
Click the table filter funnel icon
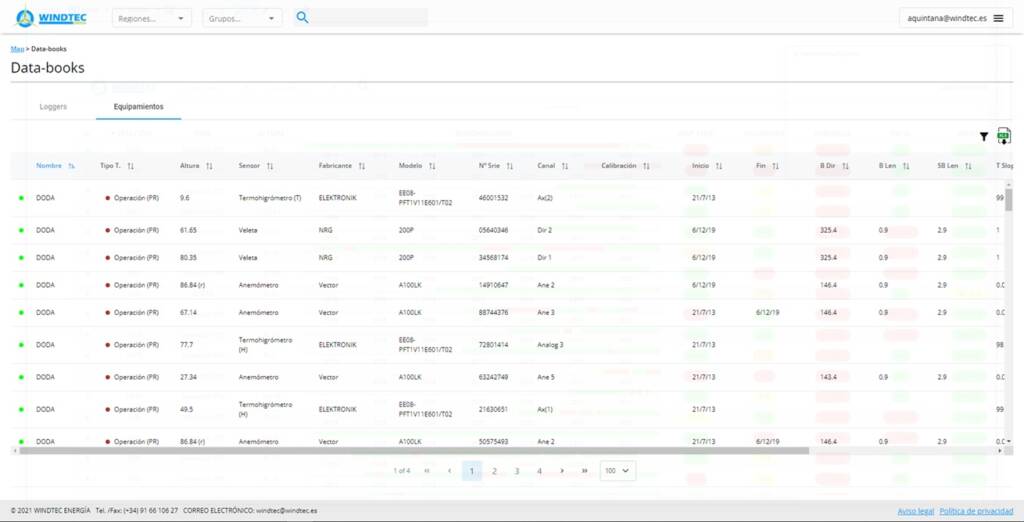[983, 137]
